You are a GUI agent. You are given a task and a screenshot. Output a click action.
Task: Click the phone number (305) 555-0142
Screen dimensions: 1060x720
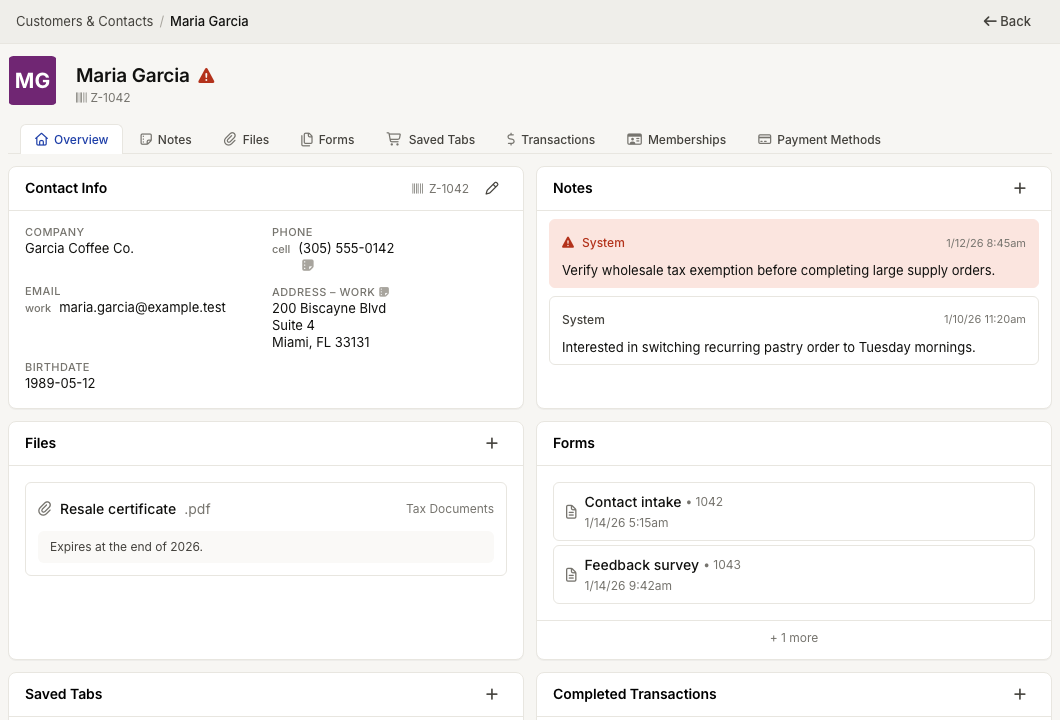click(x=346, y=248)
